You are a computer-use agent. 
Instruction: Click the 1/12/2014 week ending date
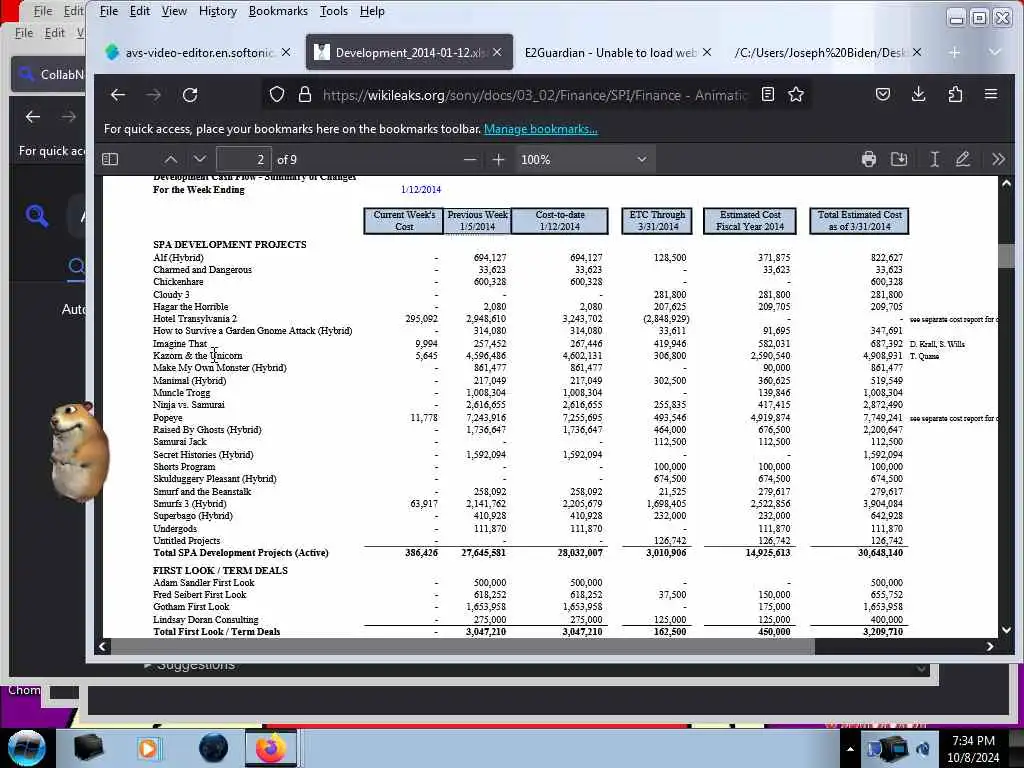coord(421,189)
